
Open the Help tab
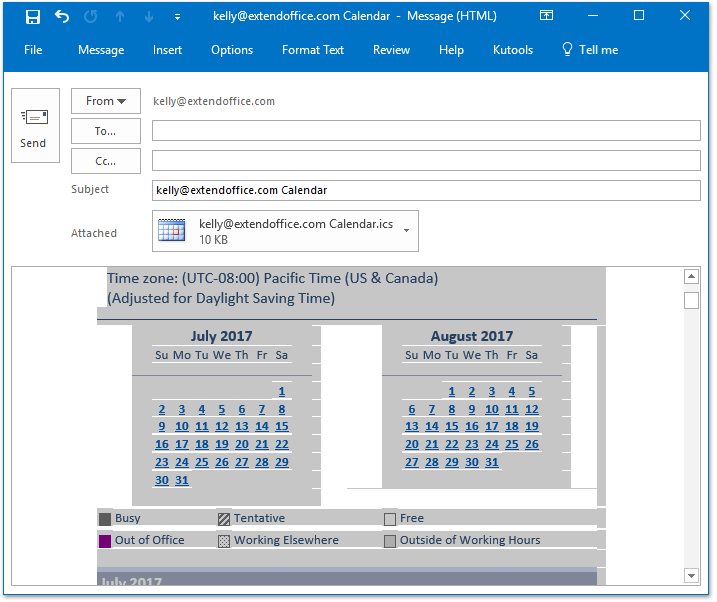point(451,50)
